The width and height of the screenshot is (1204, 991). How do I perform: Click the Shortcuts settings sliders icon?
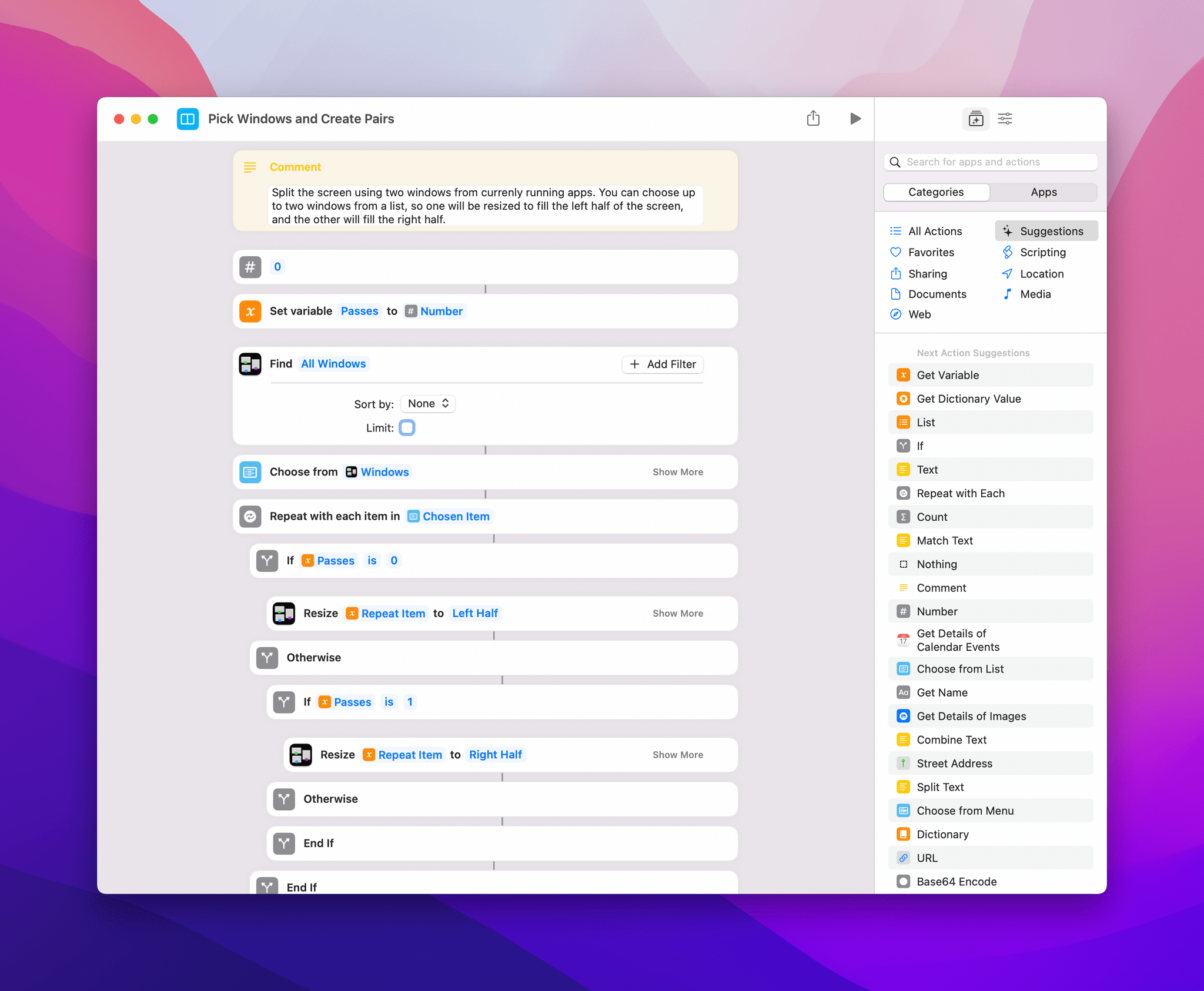coord(1004,119)
